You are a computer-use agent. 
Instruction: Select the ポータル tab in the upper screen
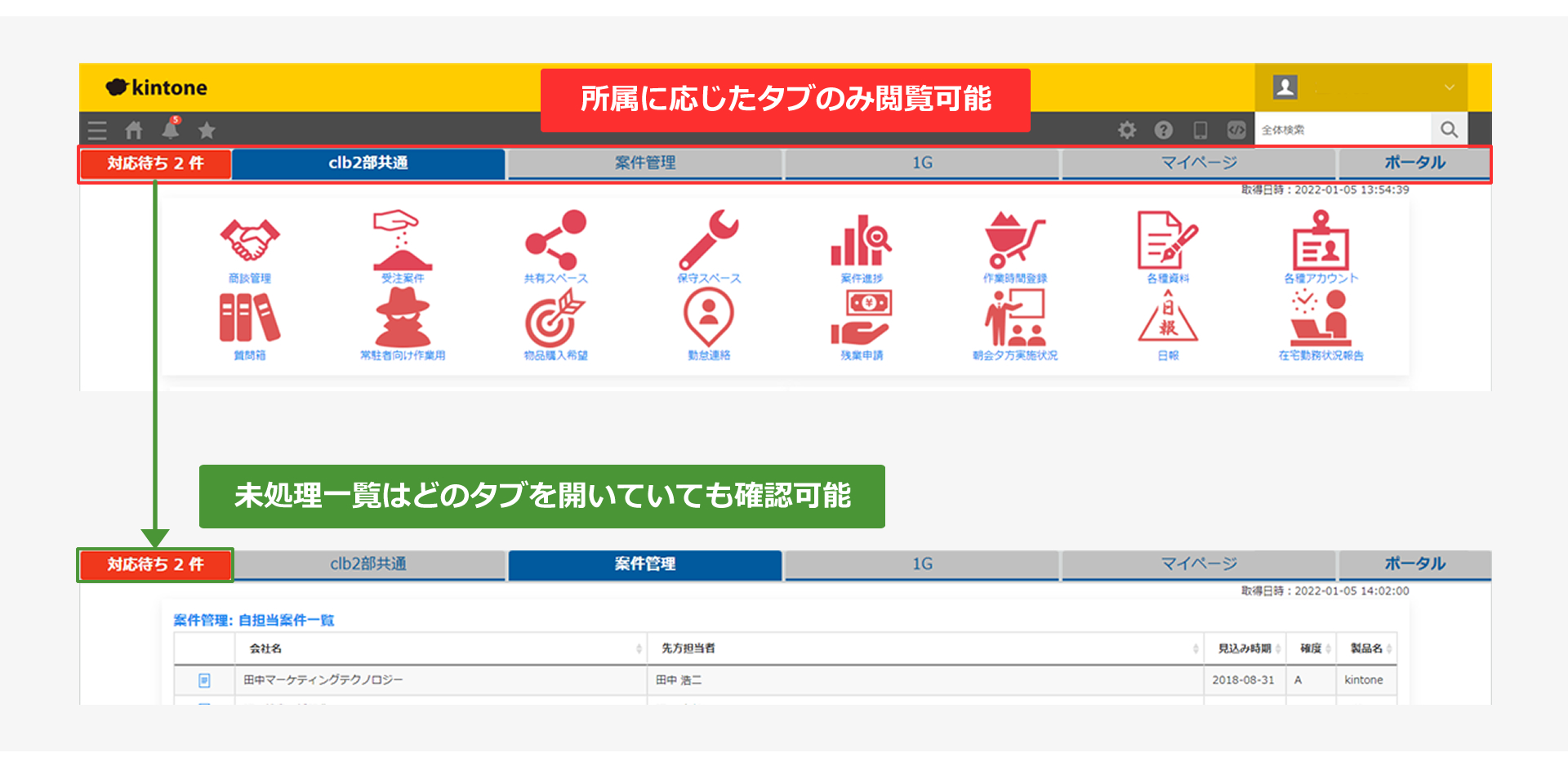pyautogui.click(x=1414, y=163)
